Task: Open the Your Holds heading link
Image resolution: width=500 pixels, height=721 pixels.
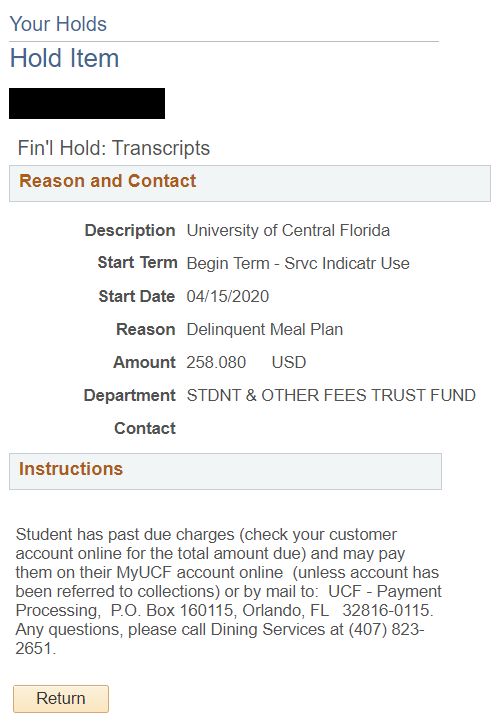Action: [x=58, y=24]
